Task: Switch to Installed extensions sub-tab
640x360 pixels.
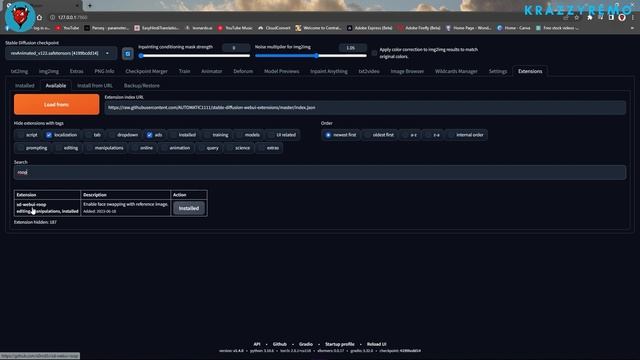Action: point(25,86)
